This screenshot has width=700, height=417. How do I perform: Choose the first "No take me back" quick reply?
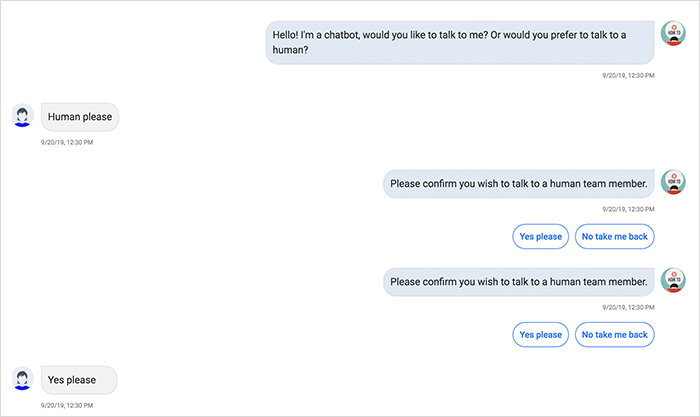tap(614, 236)
